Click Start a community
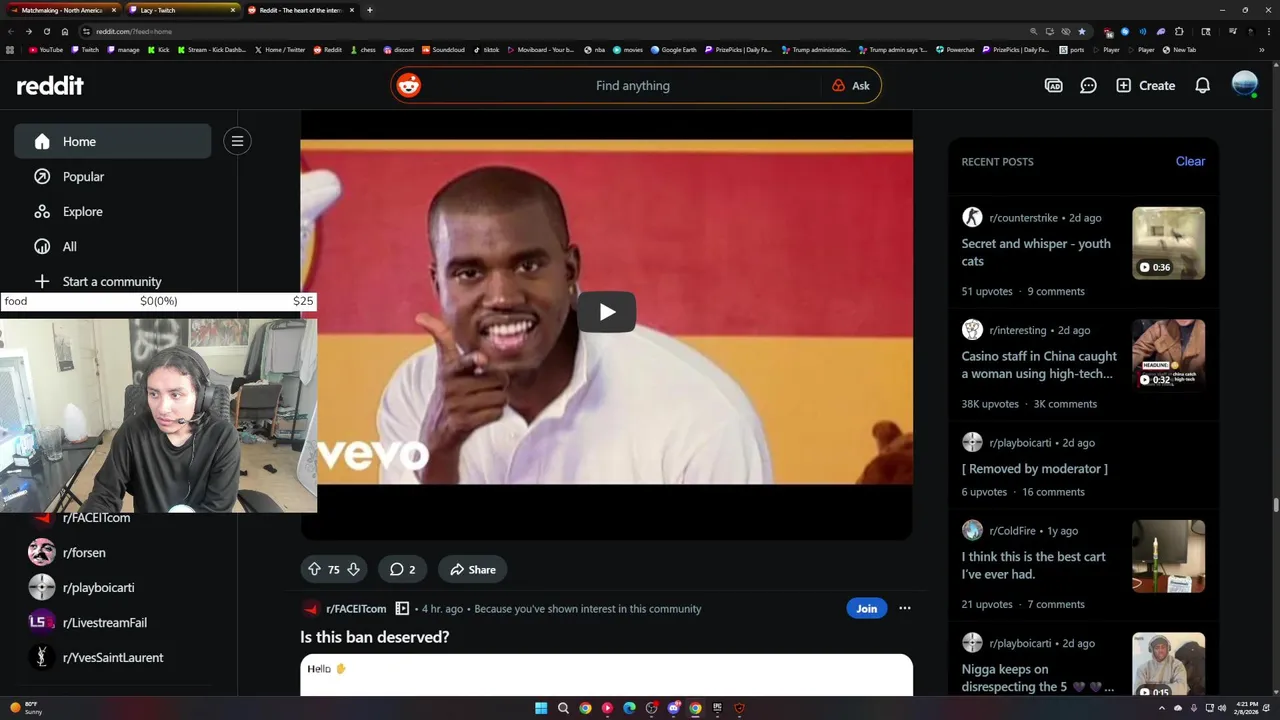 click(x=112, y=281)
